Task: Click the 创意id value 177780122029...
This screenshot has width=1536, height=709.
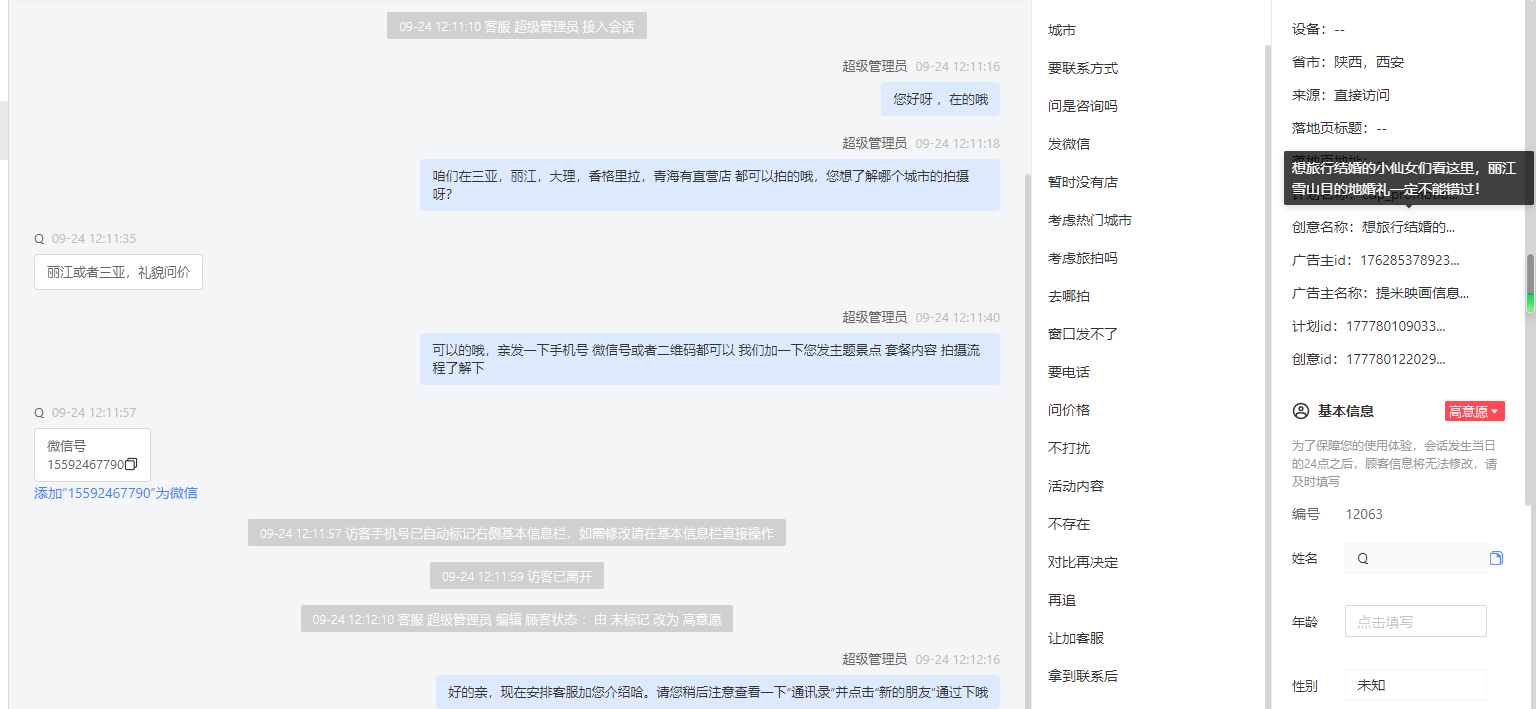Action: coord(1395,359)
